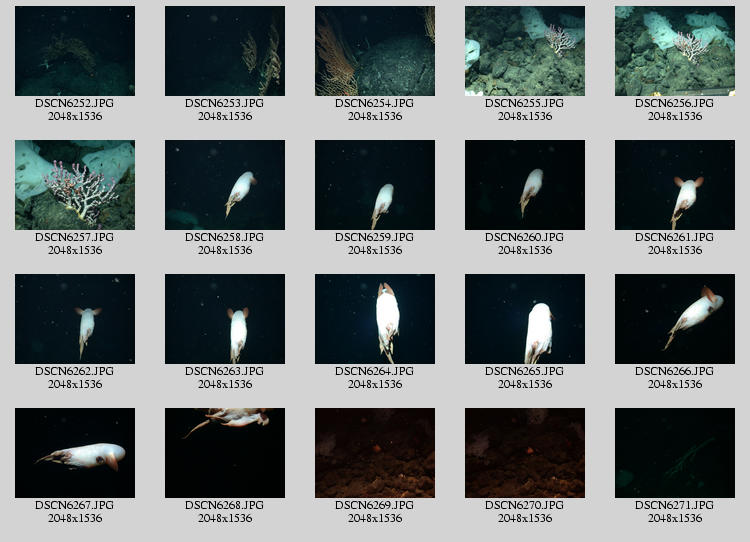Screen dimensions: 750x542
Task: Click the DSCN6271.JPG filename label
Action: pyautogui.click(x=675, y=505)
